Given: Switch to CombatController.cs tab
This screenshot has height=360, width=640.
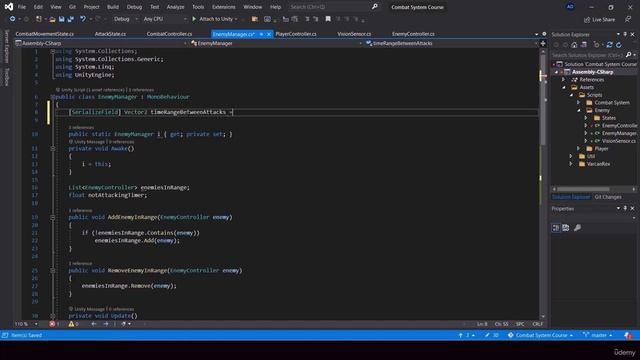Looking at the screenshot, I should pos(169,34).
